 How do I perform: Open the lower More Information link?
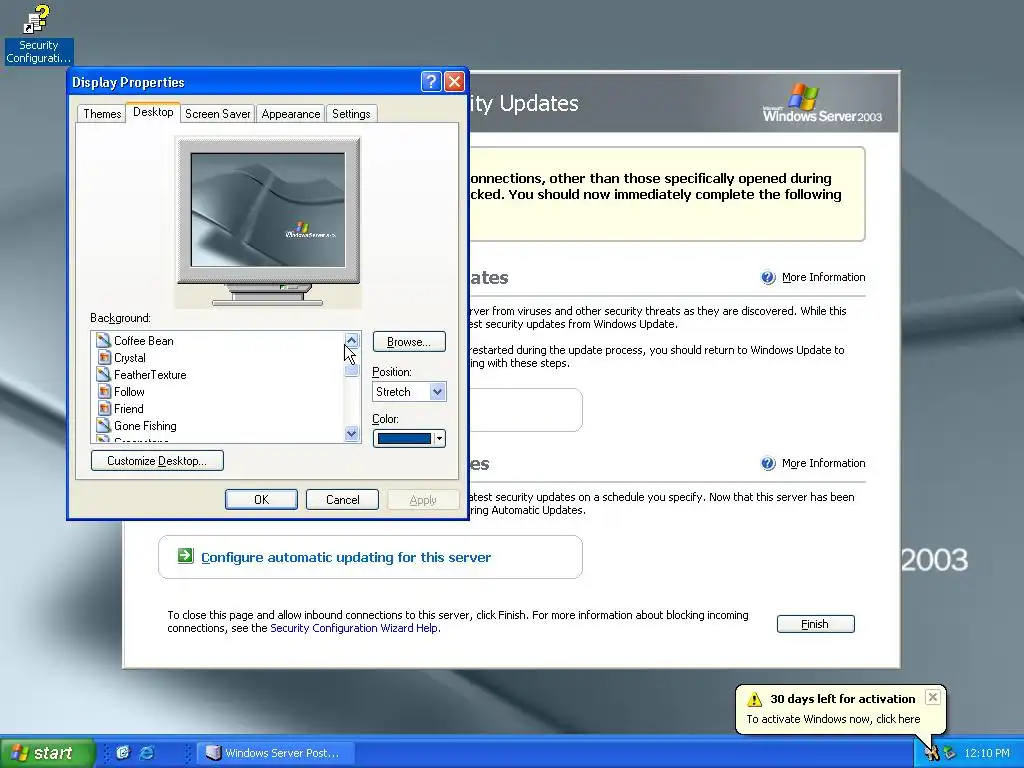(x=823, y=463)
